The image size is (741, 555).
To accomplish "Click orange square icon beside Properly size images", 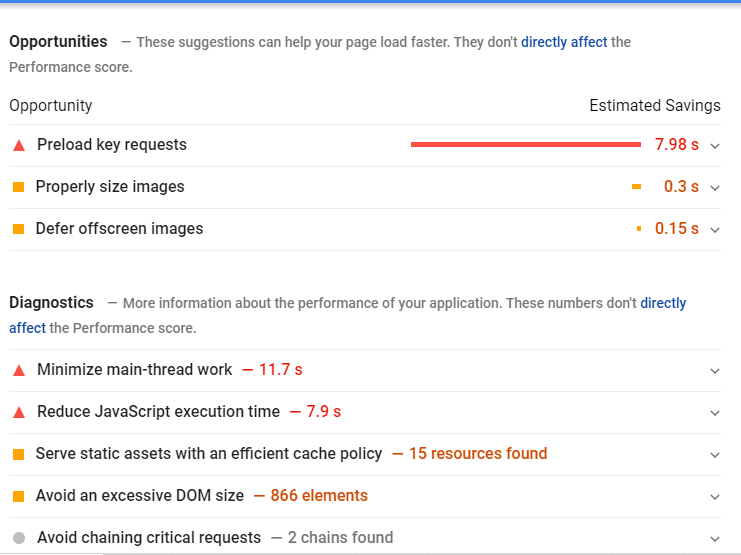I will coord(18,187).
